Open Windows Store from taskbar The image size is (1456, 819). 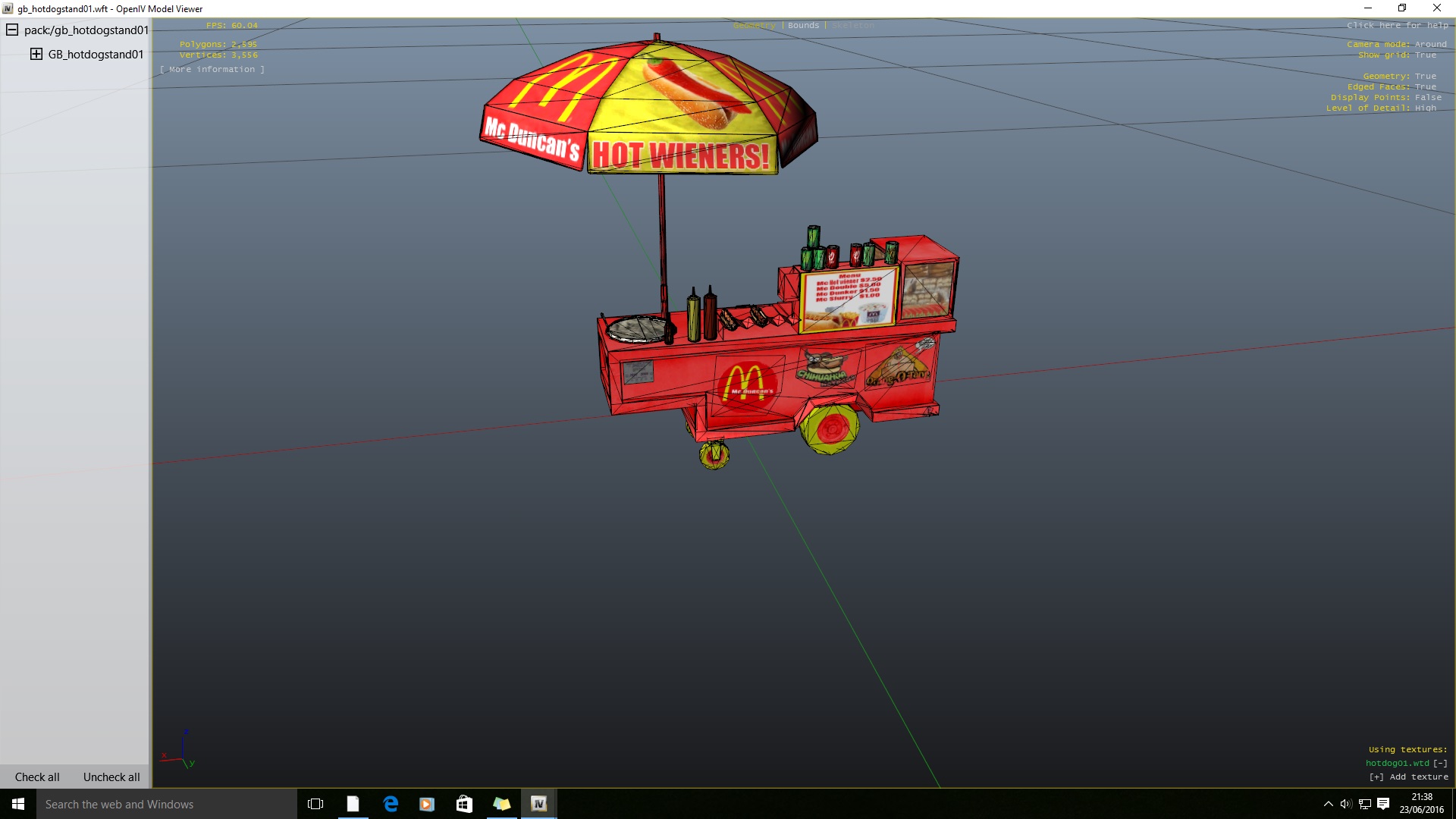click(464, 804)
